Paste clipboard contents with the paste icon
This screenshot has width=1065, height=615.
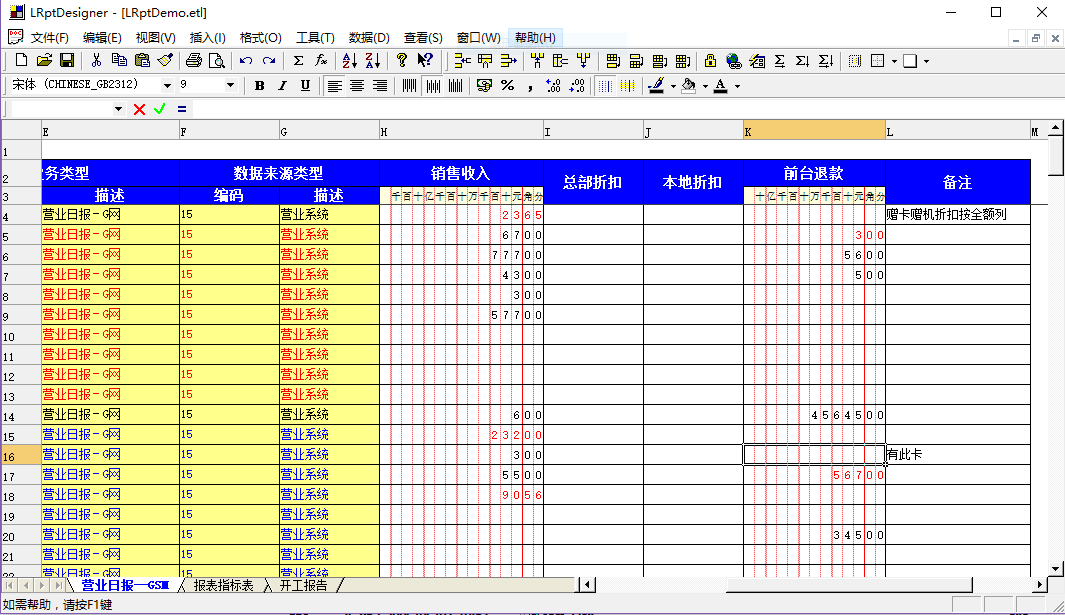coord(142,60)
